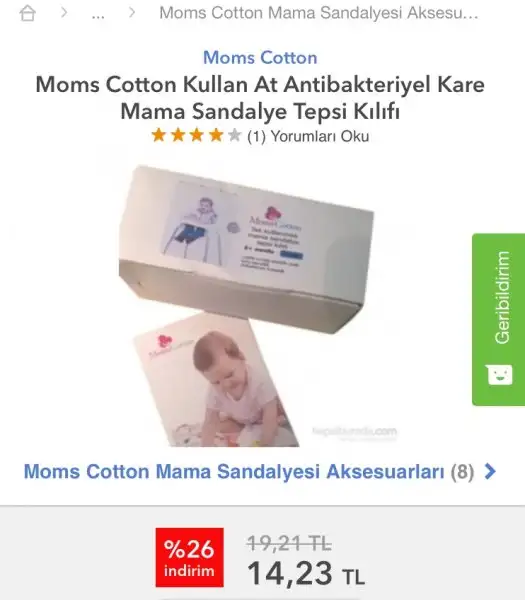Click the %26 indirim discount badge

(x=190, y=557)
